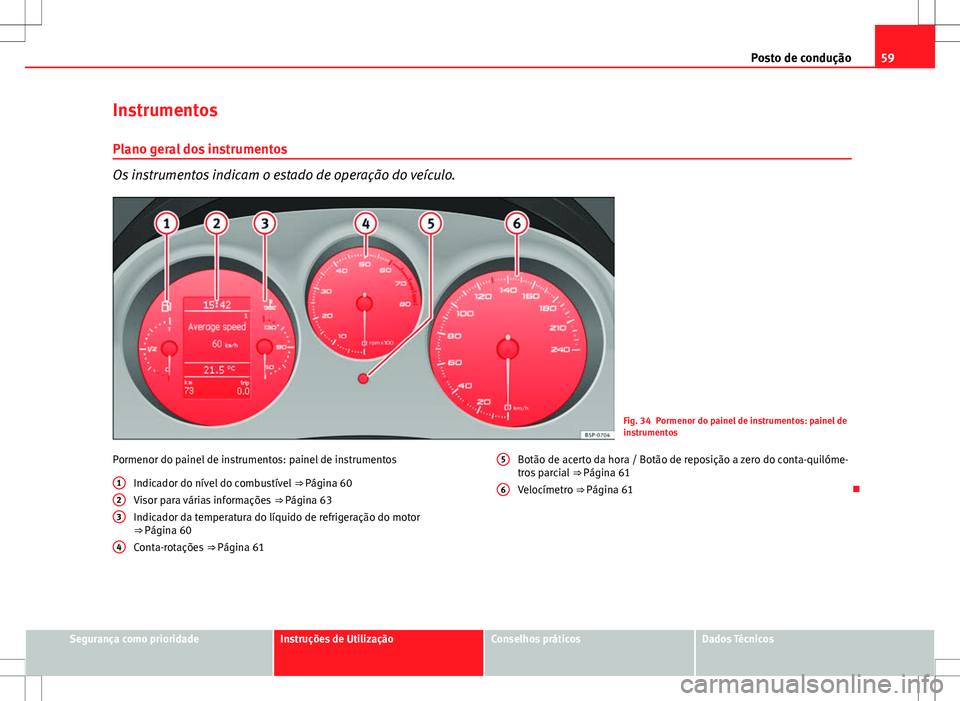Click legend number 2 circle icon
The height and width of the screenshot is (701, 960).
tap(119, 500)
